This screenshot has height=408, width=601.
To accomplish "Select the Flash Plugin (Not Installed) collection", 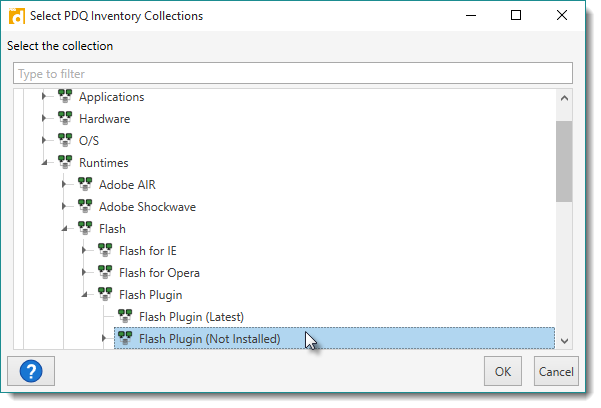I will coord(210,339).
